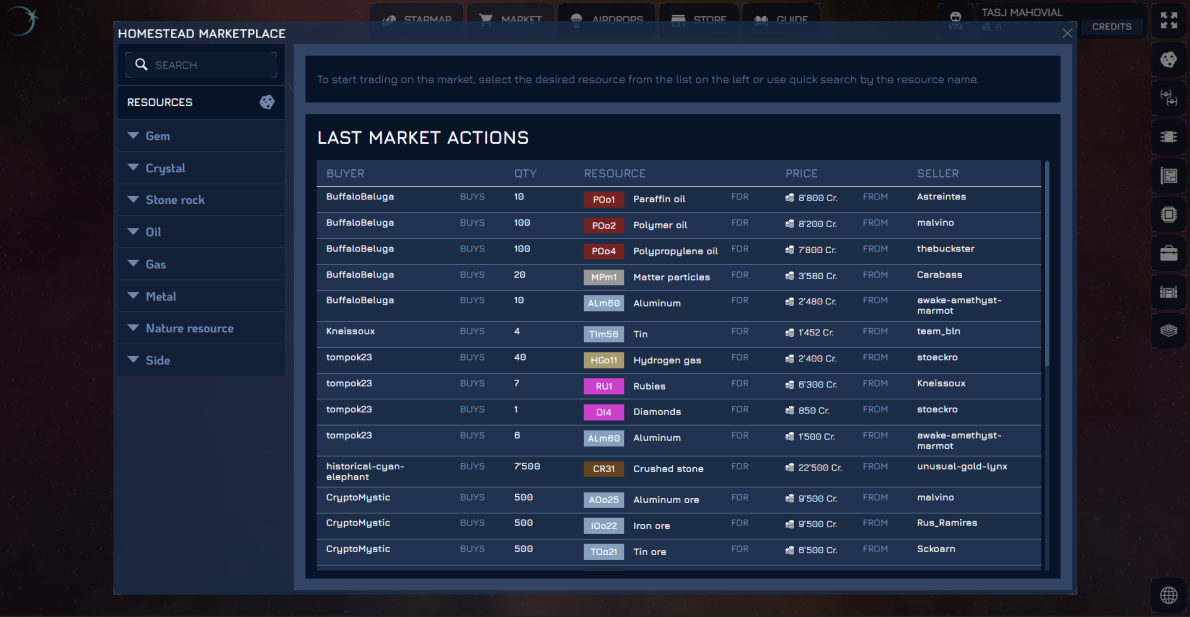Switch to the Starmap tab
Screen dimensions: 1190x617
pos(416,19)
